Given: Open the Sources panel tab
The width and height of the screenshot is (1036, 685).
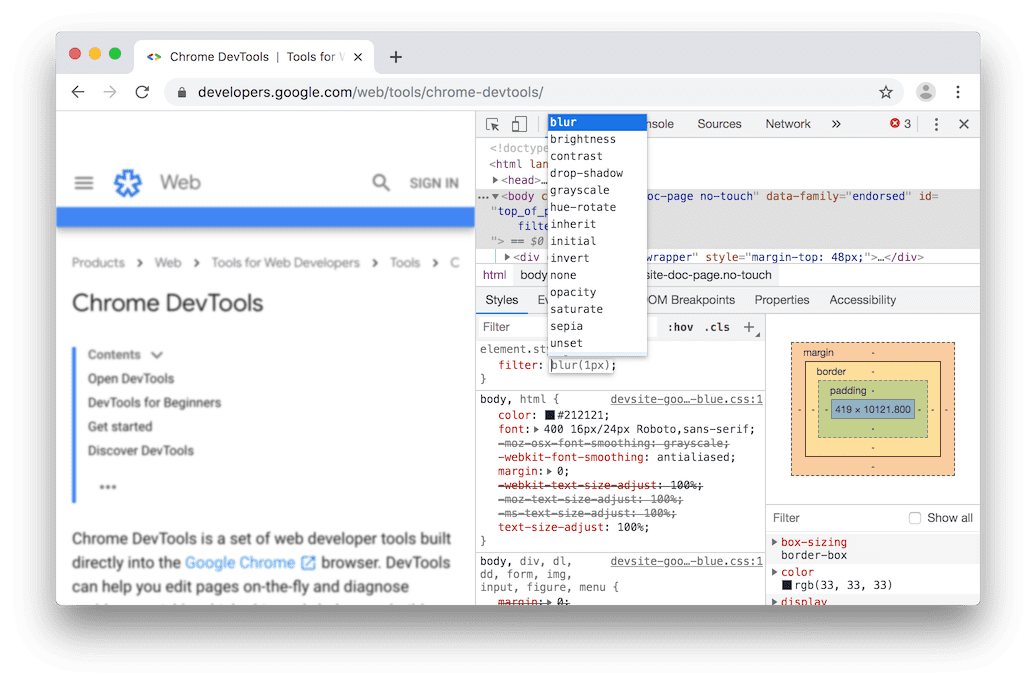Looking at the screenshot, I should 719,123.
